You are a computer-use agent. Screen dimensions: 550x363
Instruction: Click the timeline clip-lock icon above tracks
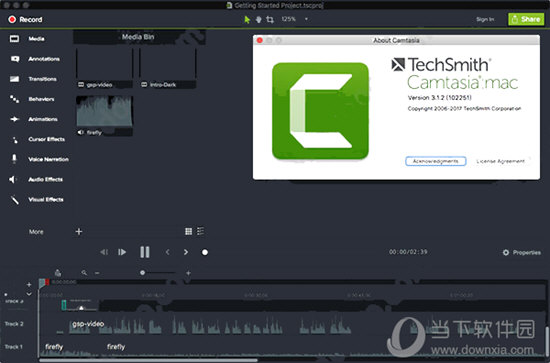pos(58,273)
